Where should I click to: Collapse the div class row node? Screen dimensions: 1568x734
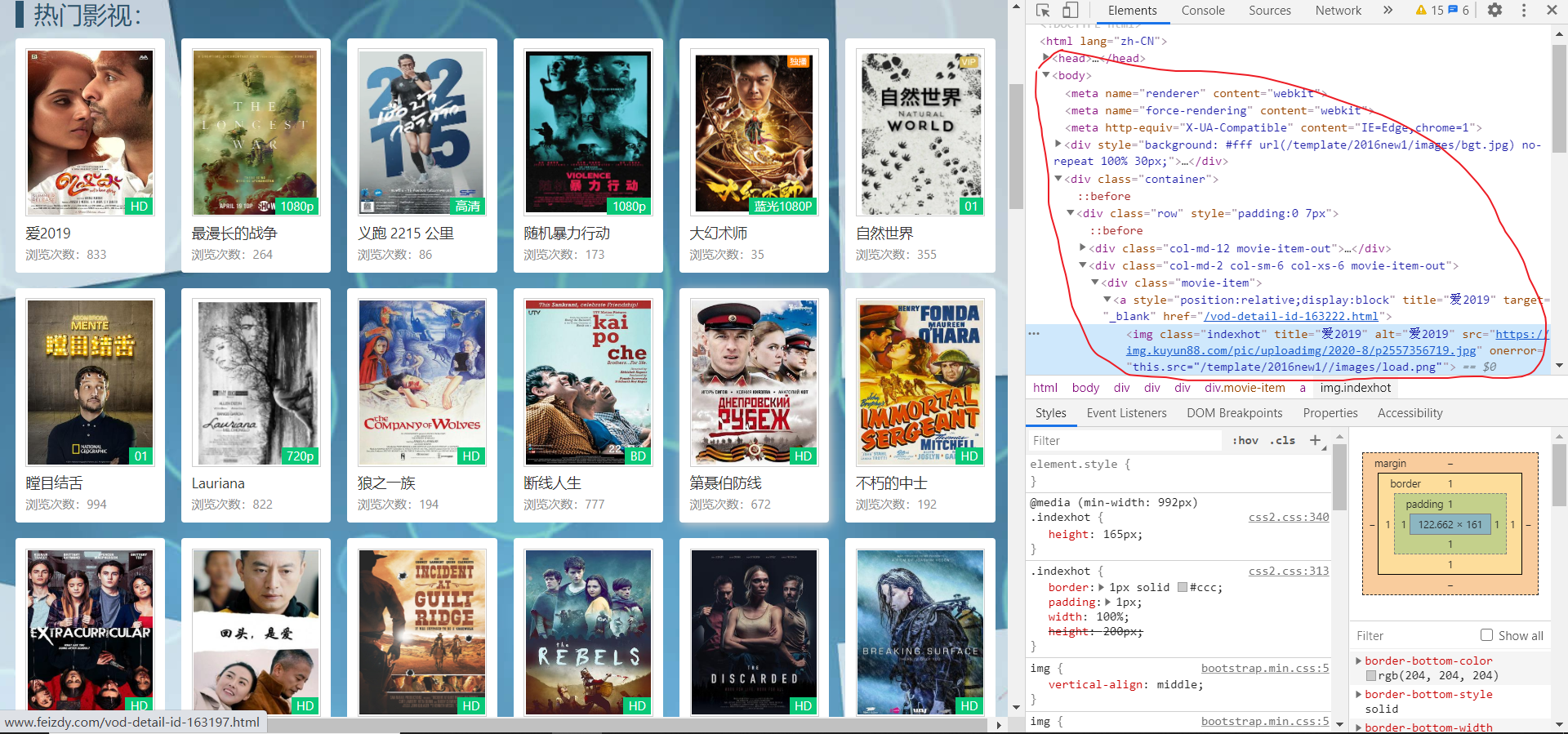pos(1071,213)
